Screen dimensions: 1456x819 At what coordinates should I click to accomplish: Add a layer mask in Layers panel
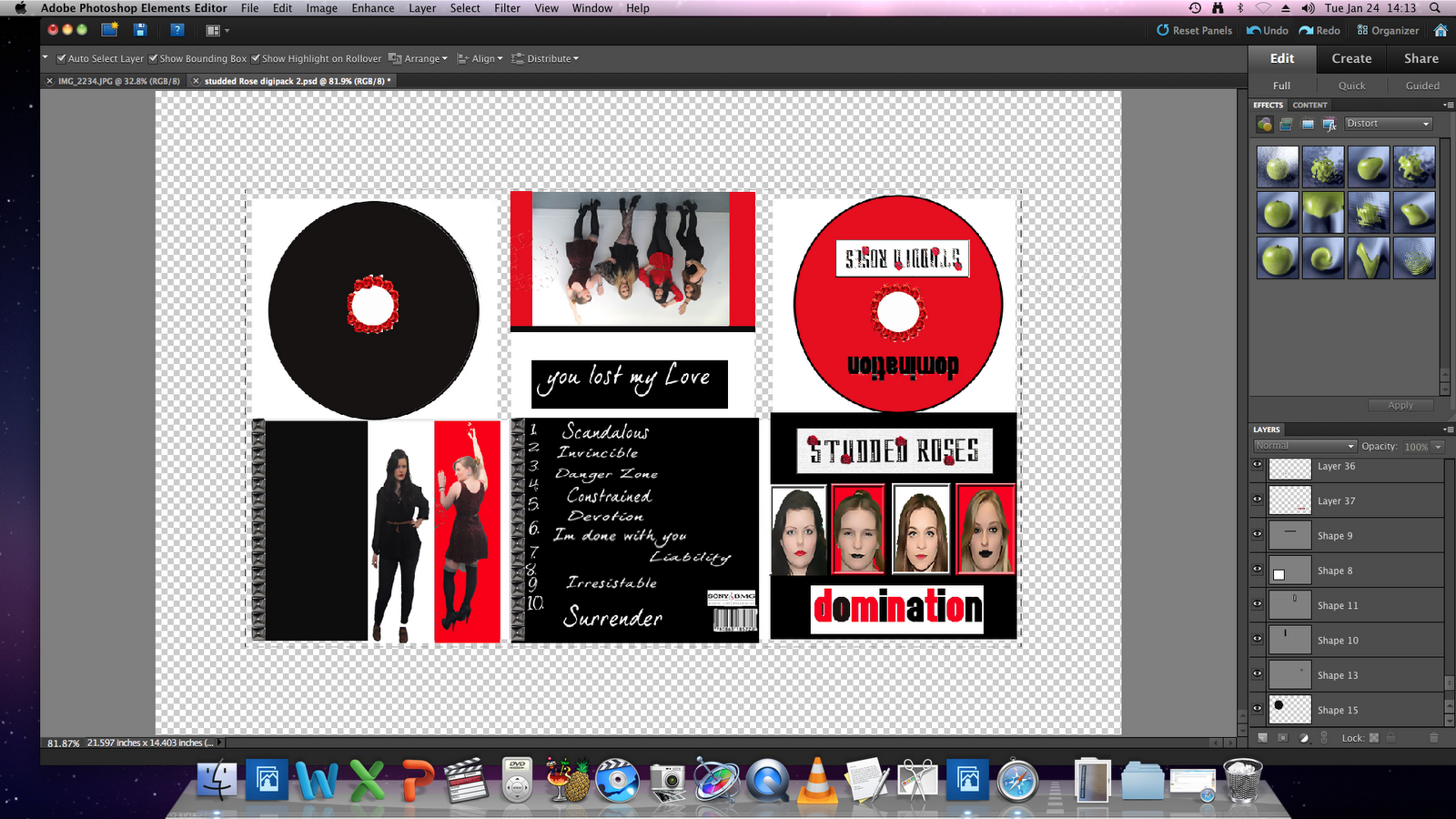pyautogui.click(x=1283, y=738)
